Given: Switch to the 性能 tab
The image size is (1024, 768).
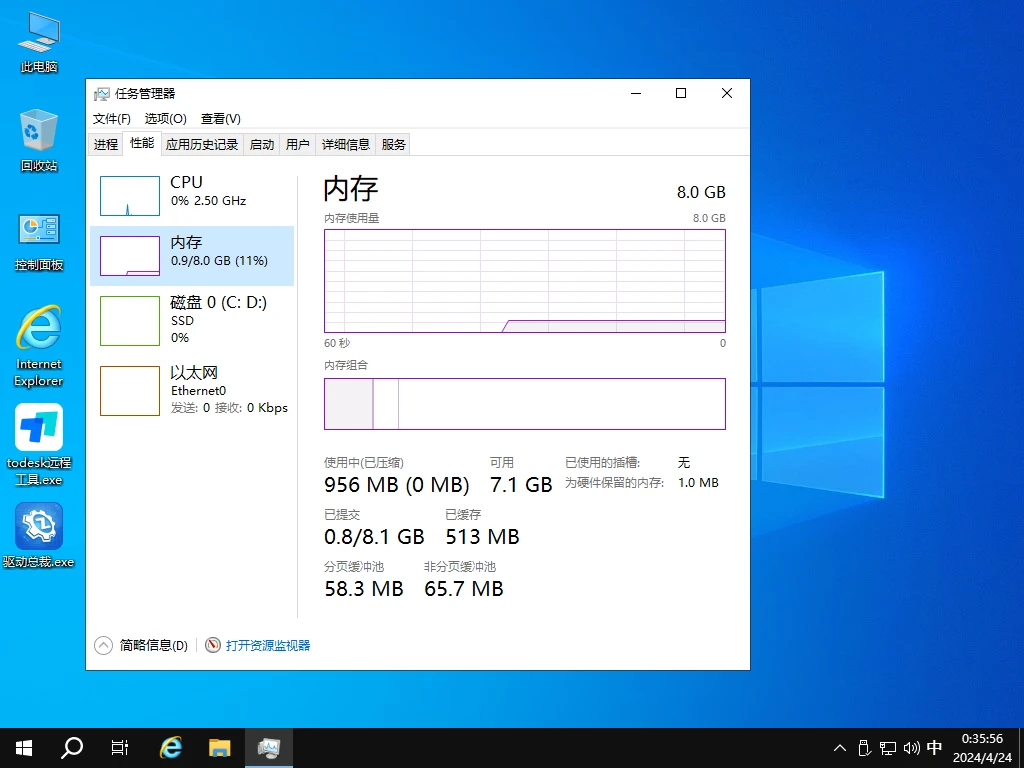Looking at the screenshot, I should [142, 143].
